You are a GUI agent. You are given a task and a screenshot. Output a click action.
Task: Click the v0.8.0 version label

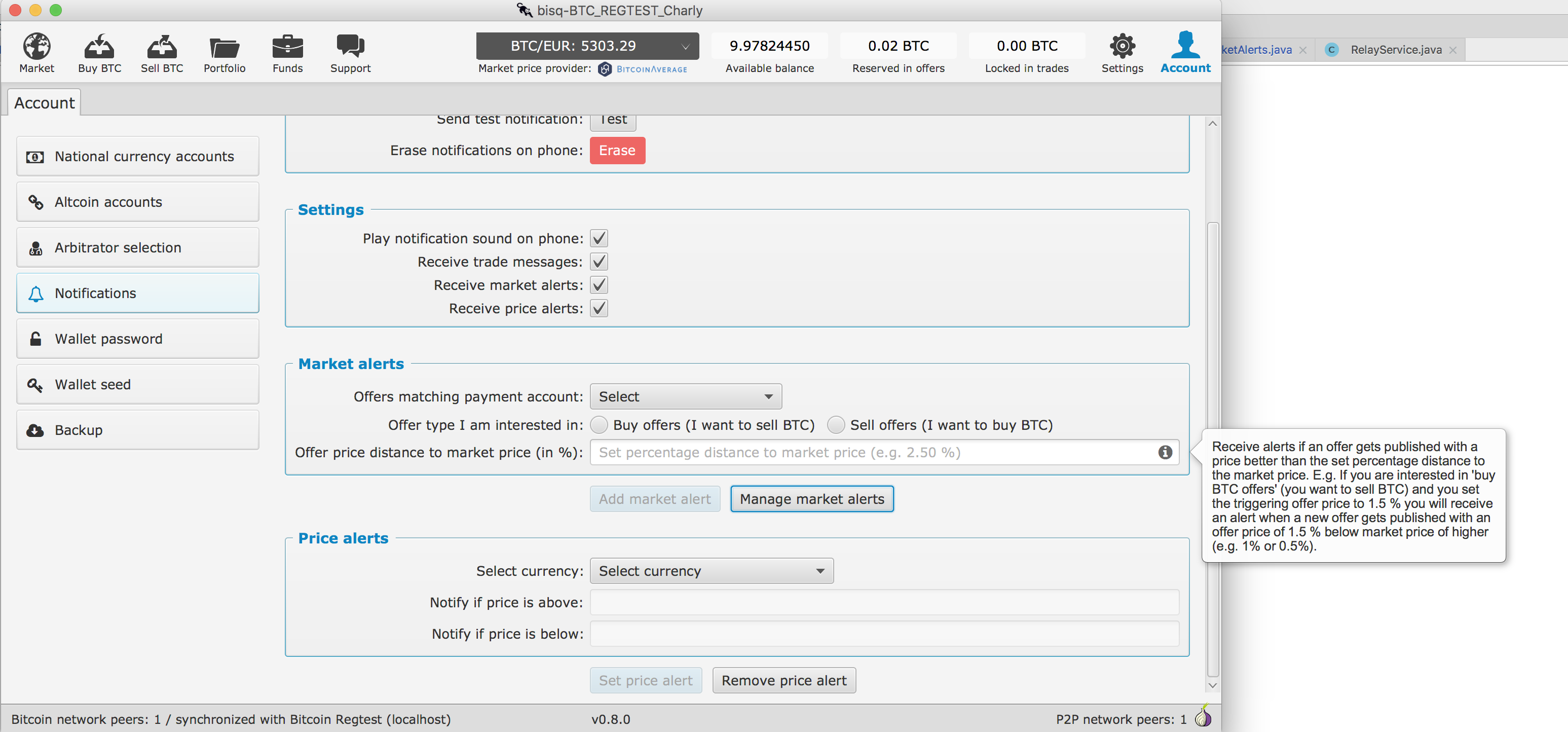click(x=611, y=719)
